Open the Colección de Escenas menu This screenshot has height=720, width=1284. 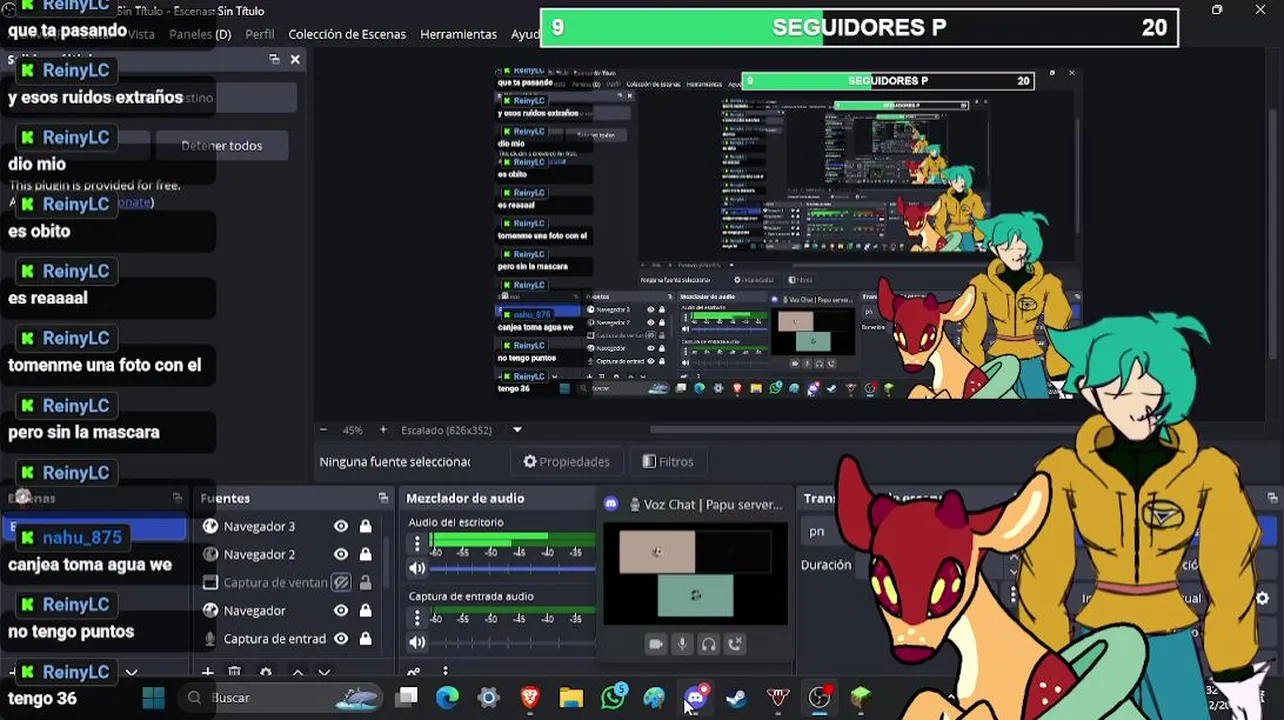tap(347, 34)
